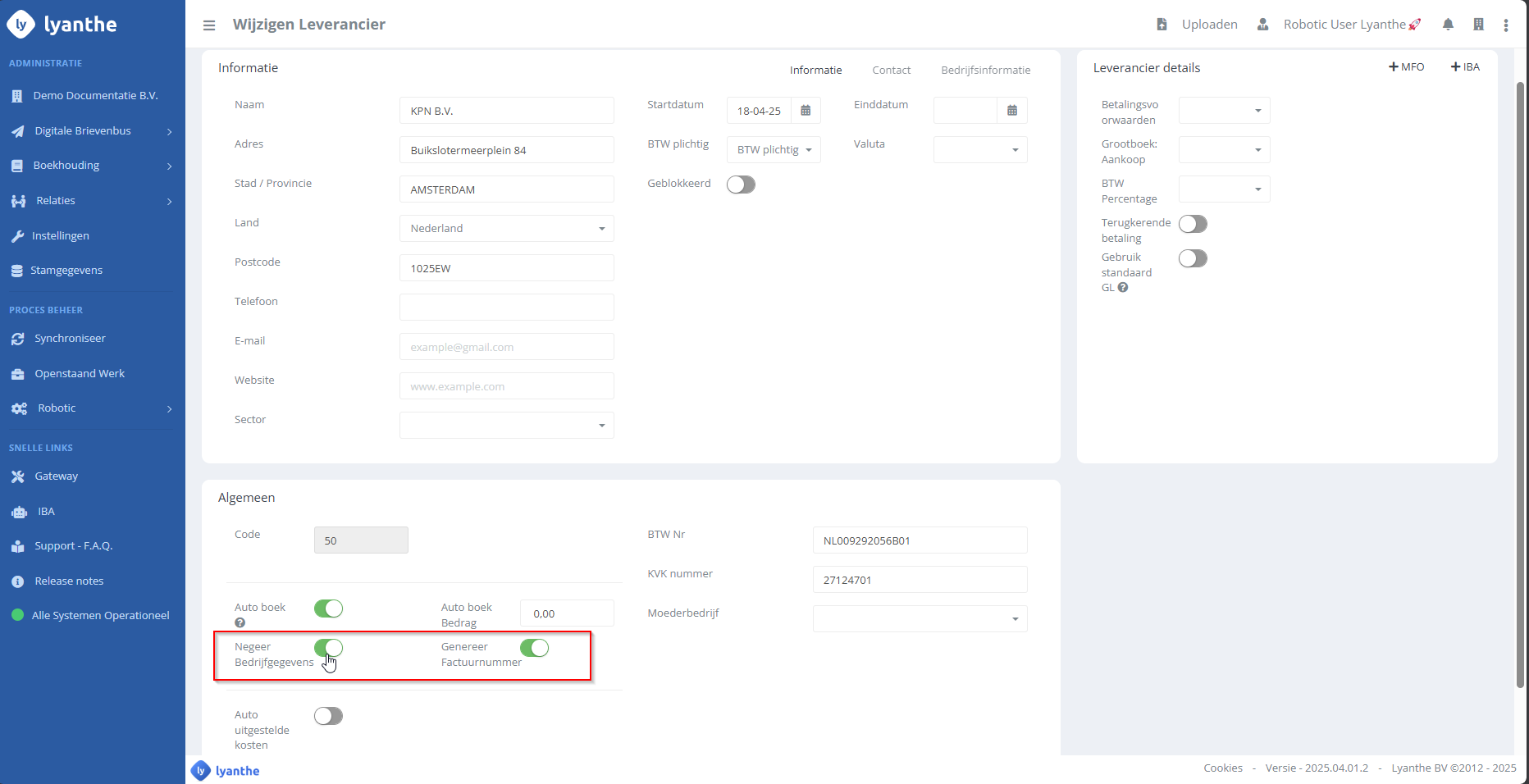Enable the Geblokkeerd toggle

coord(741,185)
